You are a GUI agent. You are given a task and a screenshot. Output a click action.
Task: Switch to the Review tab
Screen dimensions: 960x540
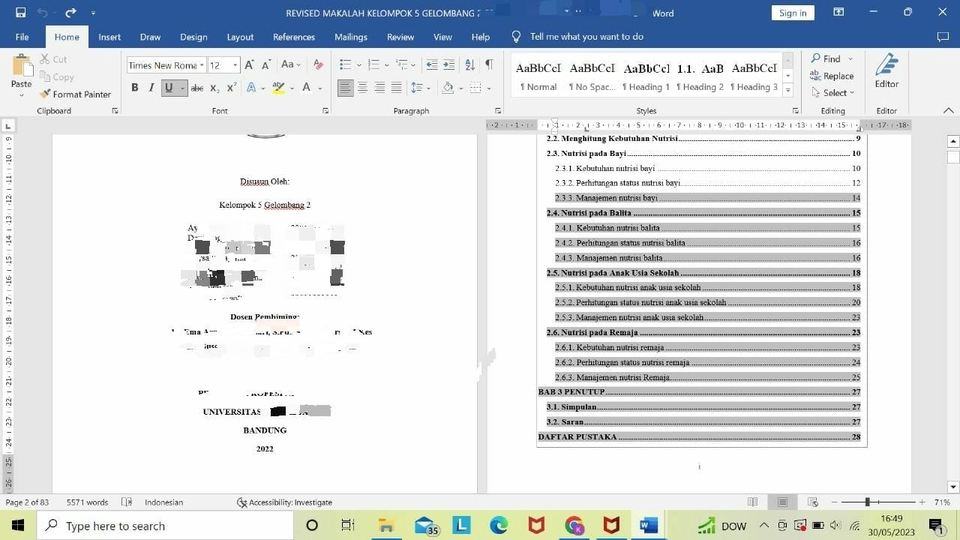pyautogui.click(x=400, y=37)
